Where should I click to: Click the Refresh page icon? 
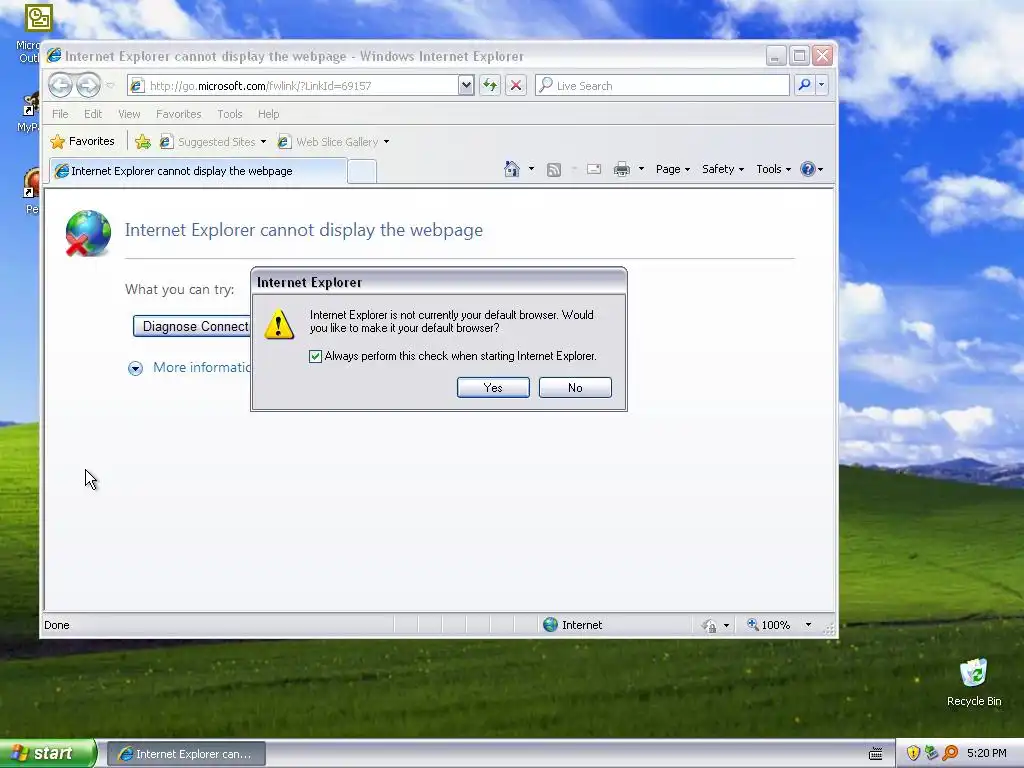[x=490, y=86]
